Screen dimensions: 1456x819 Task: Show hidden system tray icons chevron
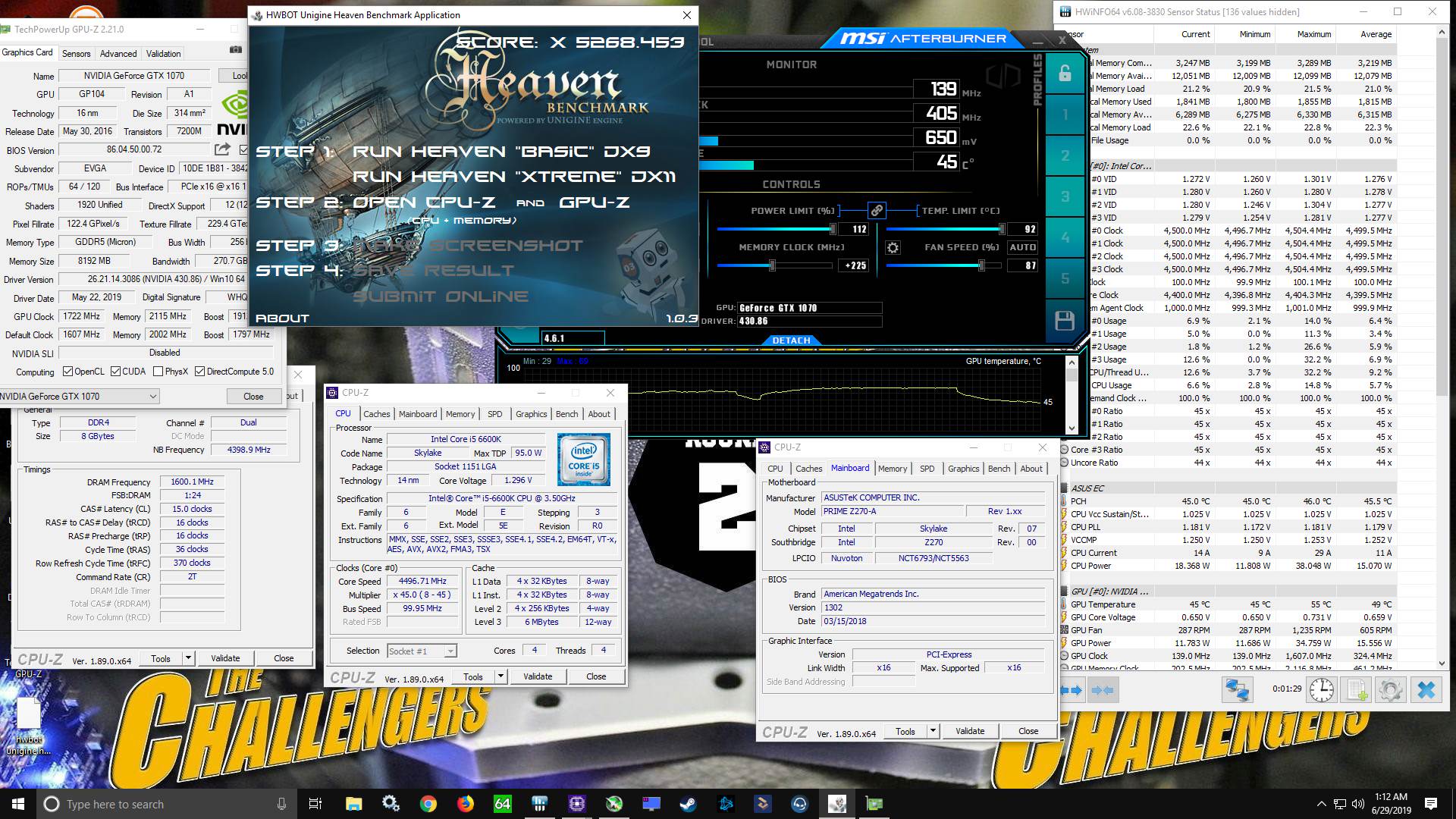coord(1321,804)
